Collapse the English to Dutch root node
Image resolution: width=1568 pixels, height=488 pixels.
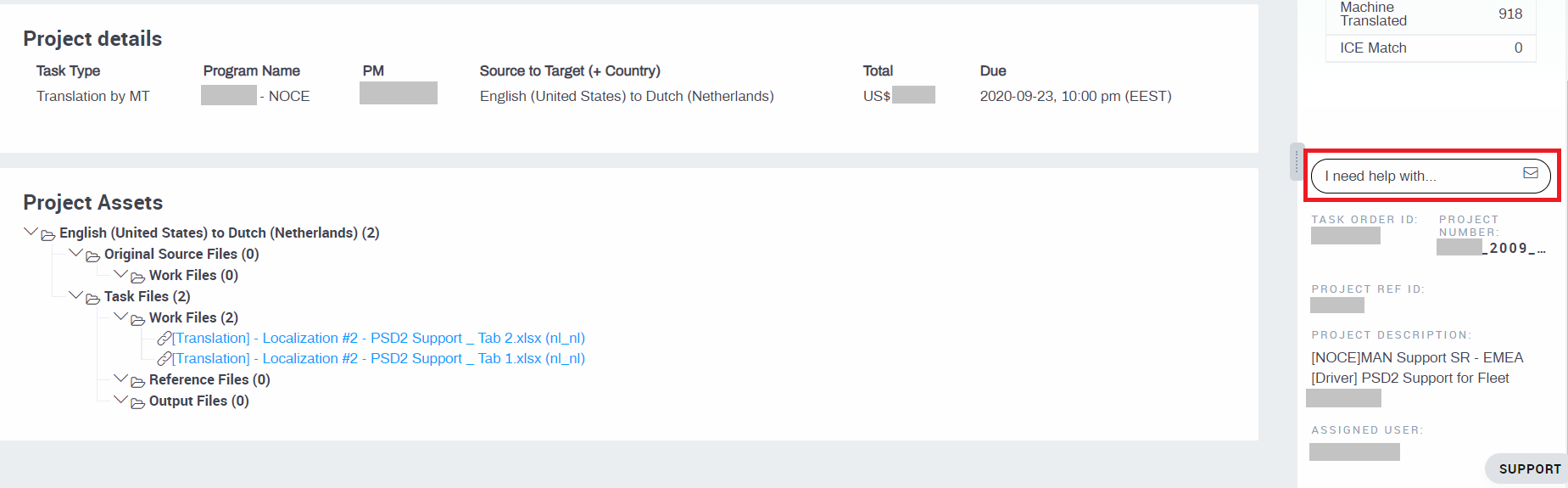coord(31,231)
